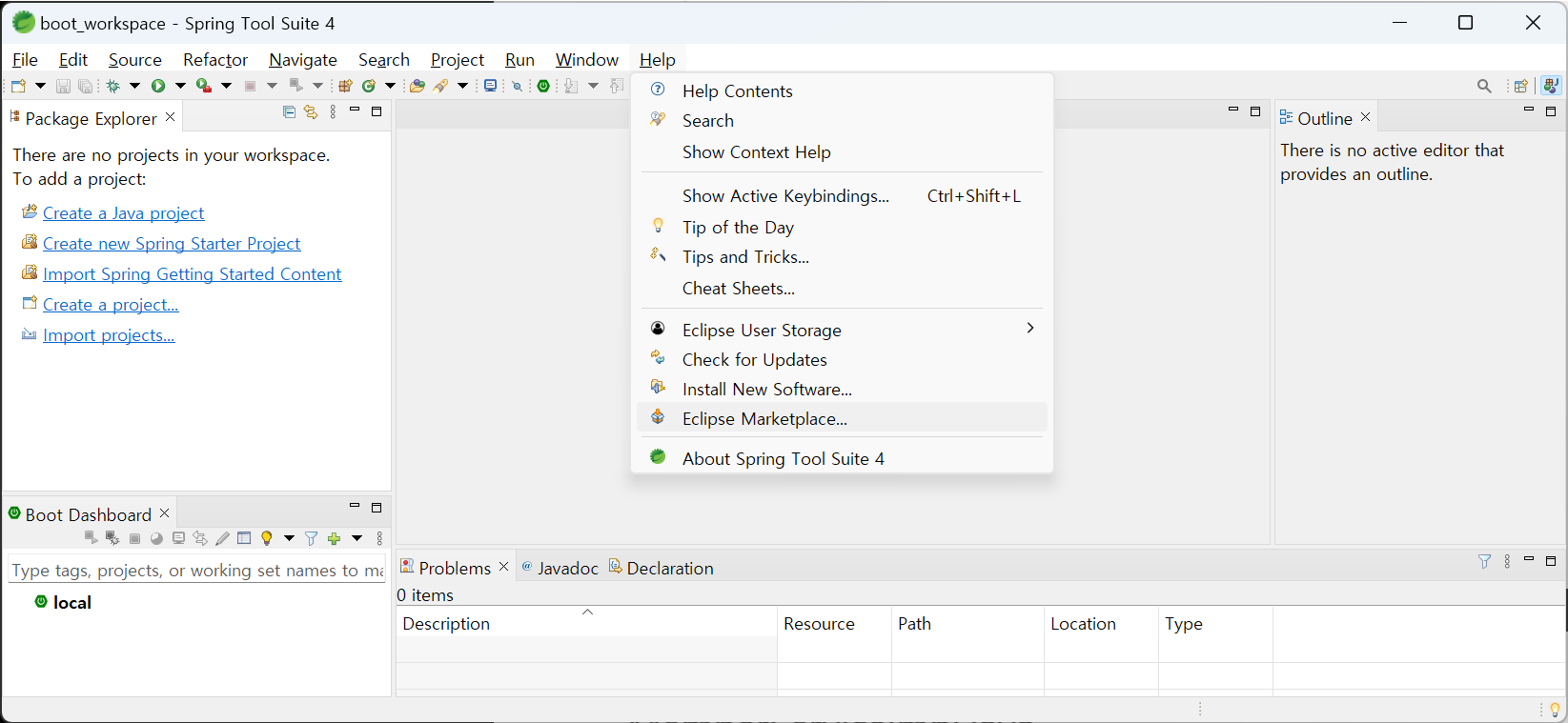This screenshot has width=1568, height=723.
Task: Click the Boot Dashboard pencil edit icon
Action: tap(222, 538)
